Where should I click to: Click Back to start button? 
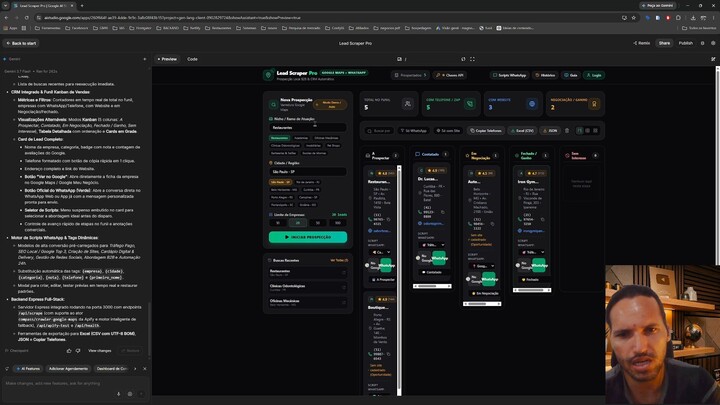tap(21, 43)
